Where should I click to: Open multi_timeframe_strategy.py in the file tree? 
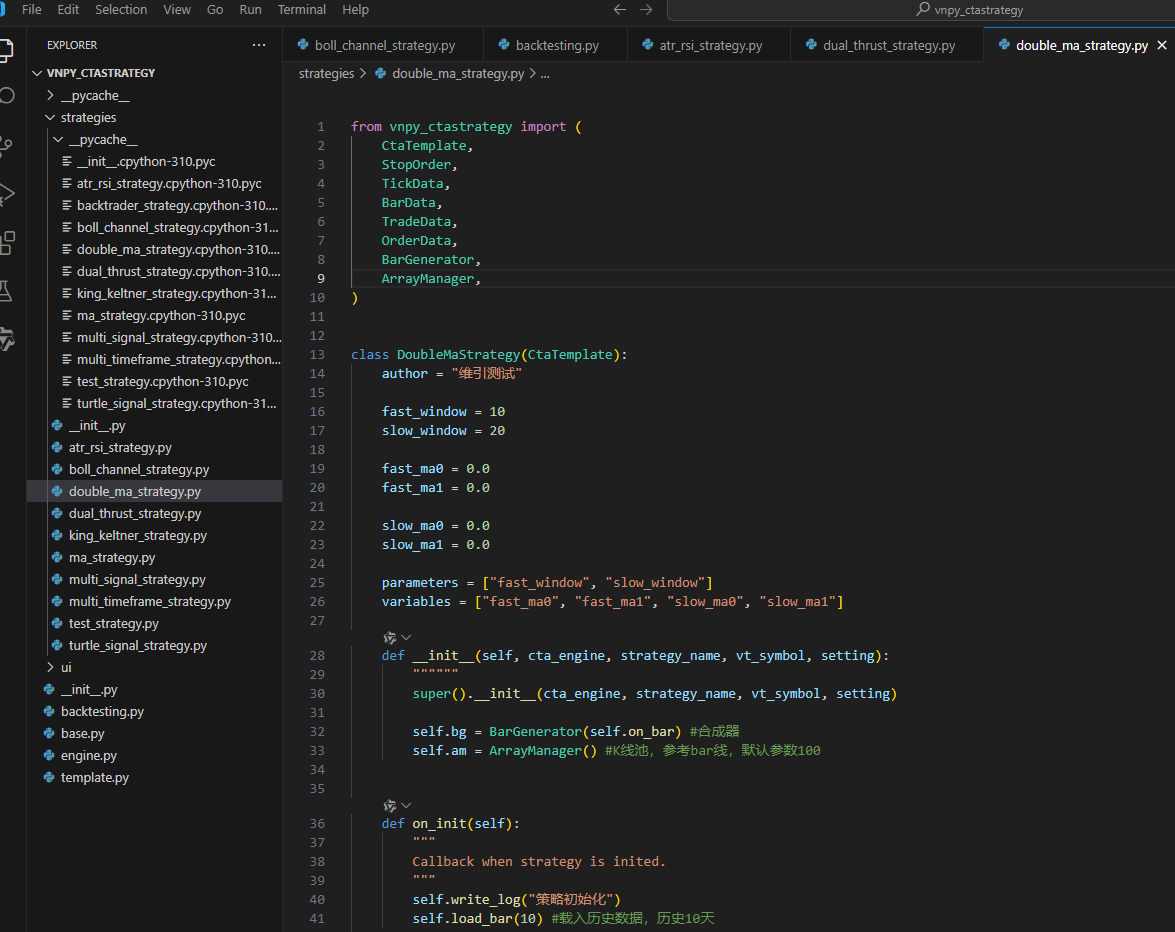point(150,602)
